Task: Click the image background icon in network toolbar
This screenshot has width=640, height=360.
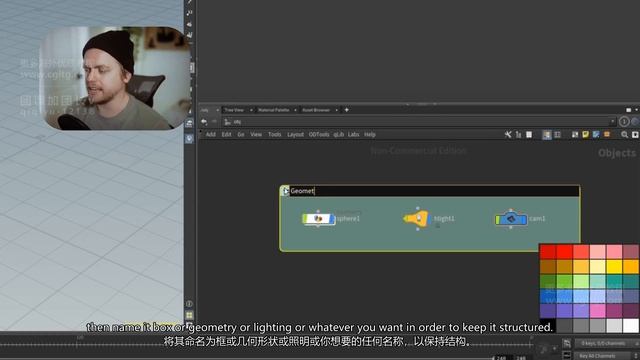Action: (x=575, y=134)
